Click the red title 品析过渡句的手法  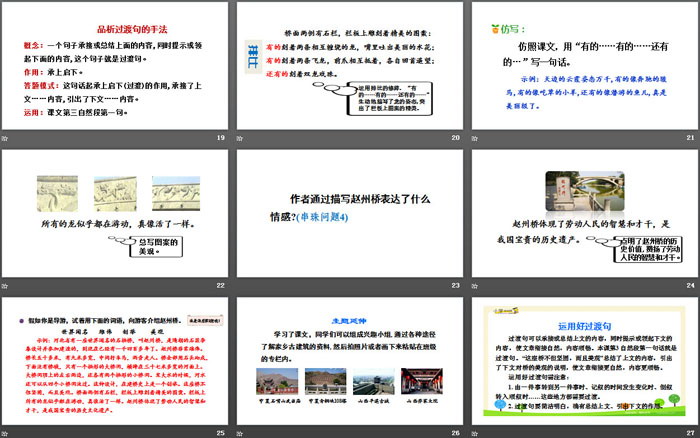132,29
